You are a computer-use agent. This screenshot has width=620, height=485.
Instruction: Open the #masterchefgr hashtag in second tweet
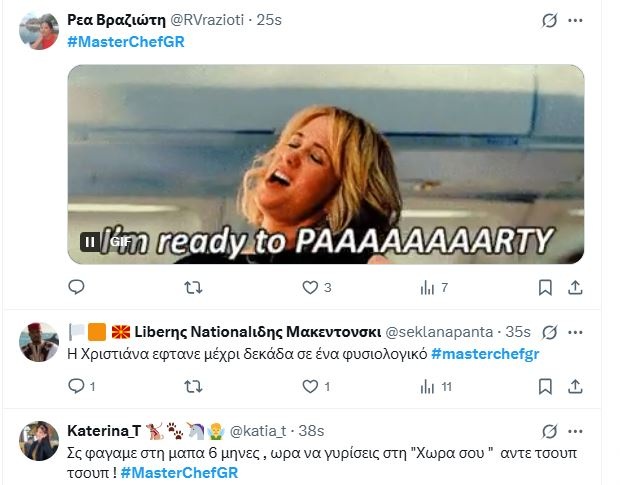pos(485,354)
